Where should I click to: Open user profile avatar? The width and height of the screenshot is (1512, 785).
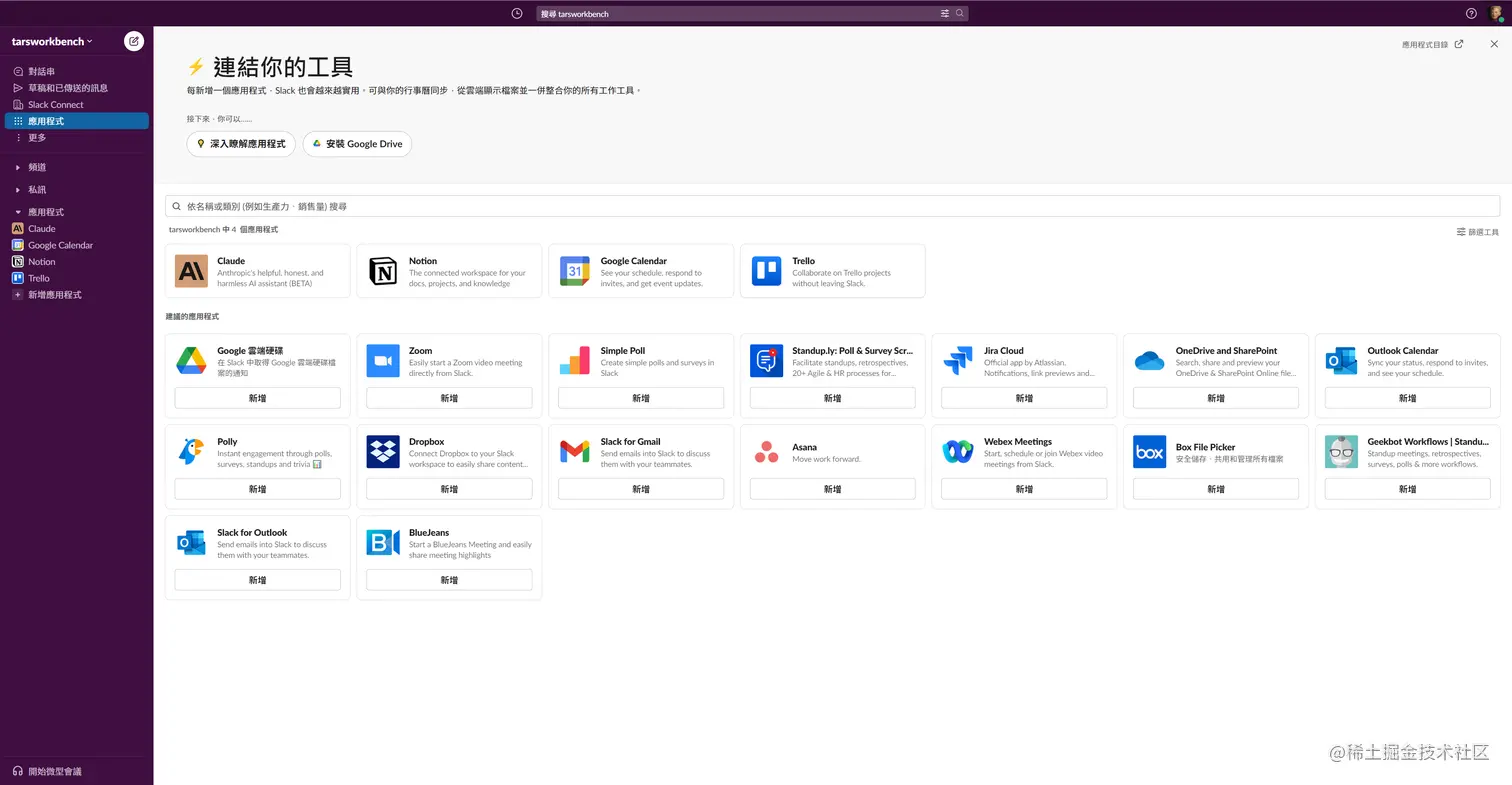pyautogui.click(x=1496, y=13)
